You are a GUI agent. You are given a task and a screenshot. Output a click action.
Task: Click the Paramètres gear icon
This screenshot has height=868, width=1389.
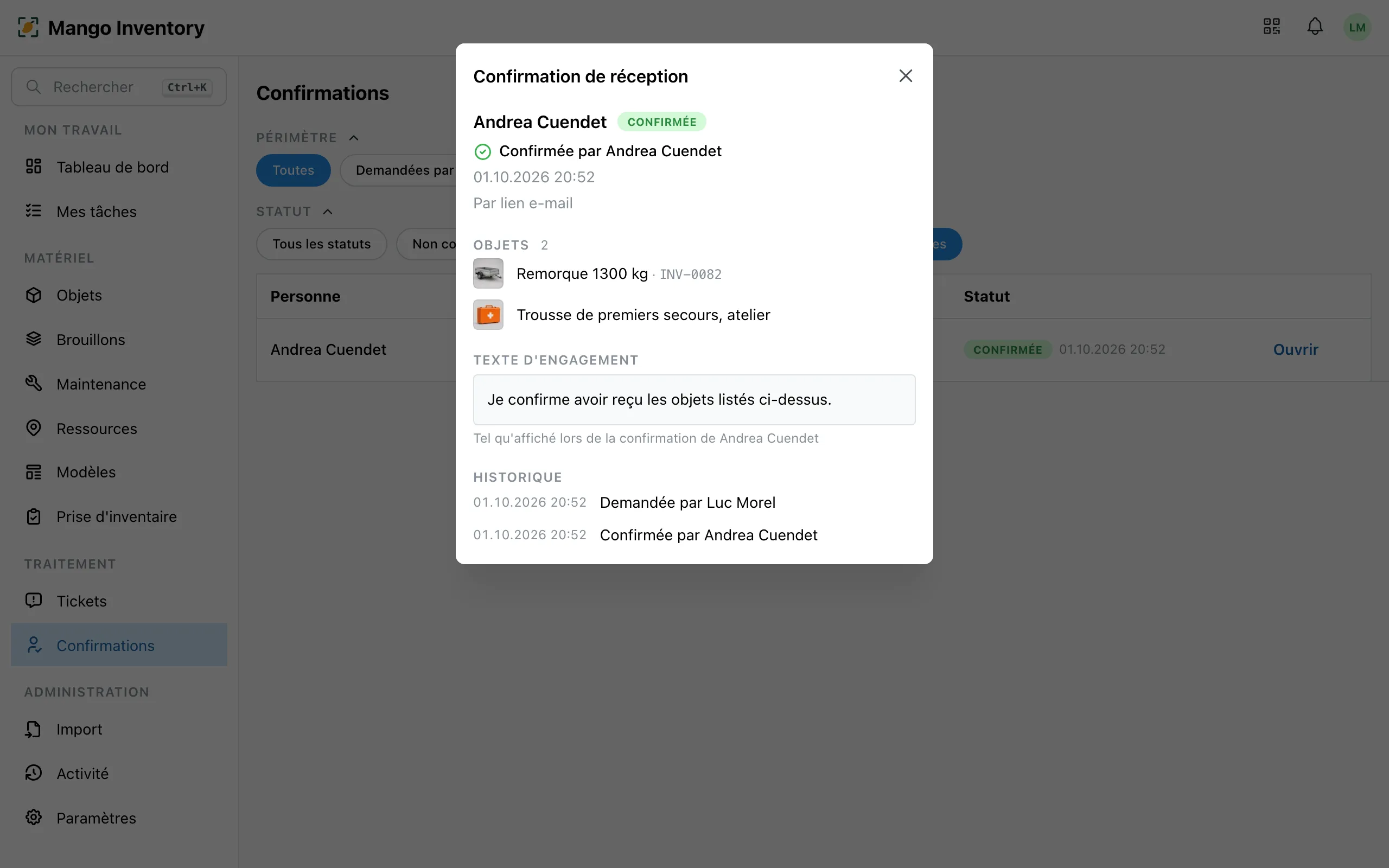pyautogui.click(x=34, y=817)
